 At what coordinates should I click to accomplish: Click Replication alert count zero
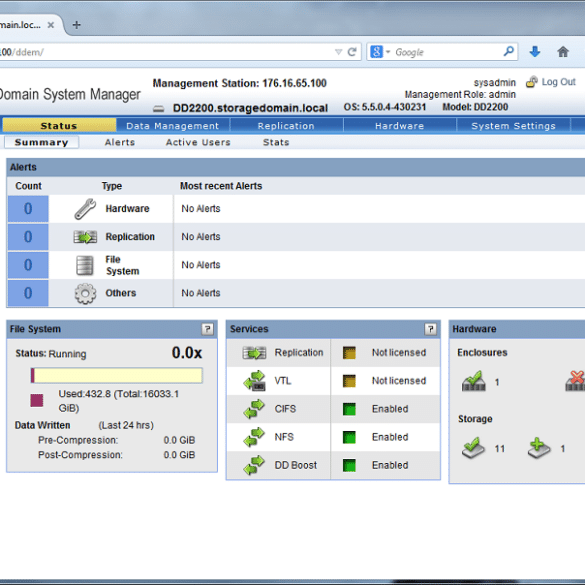28,237
